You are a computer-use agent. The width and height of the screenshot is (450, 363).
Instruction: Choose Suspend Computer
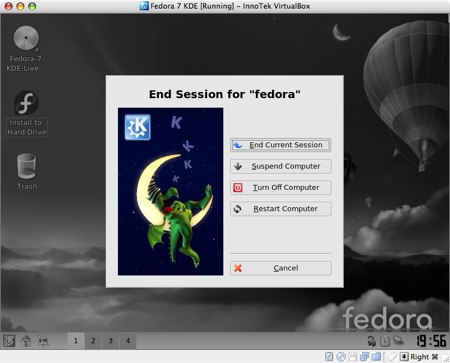(280, 166)
